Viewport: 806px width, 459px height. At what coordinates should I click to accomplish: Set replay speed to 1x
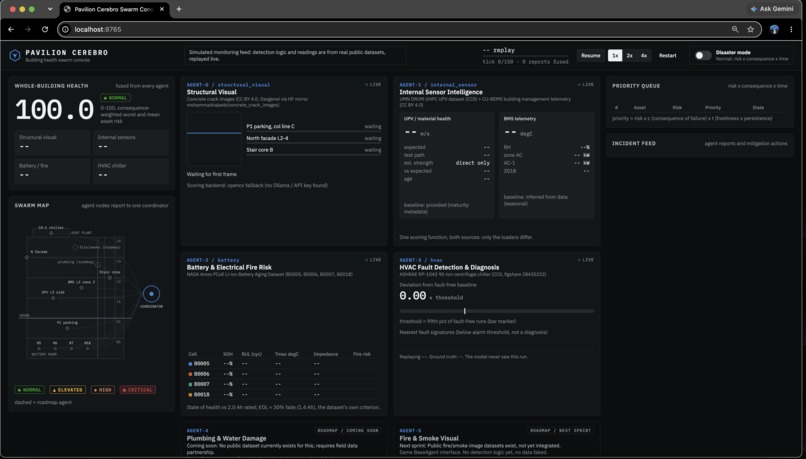615,56
